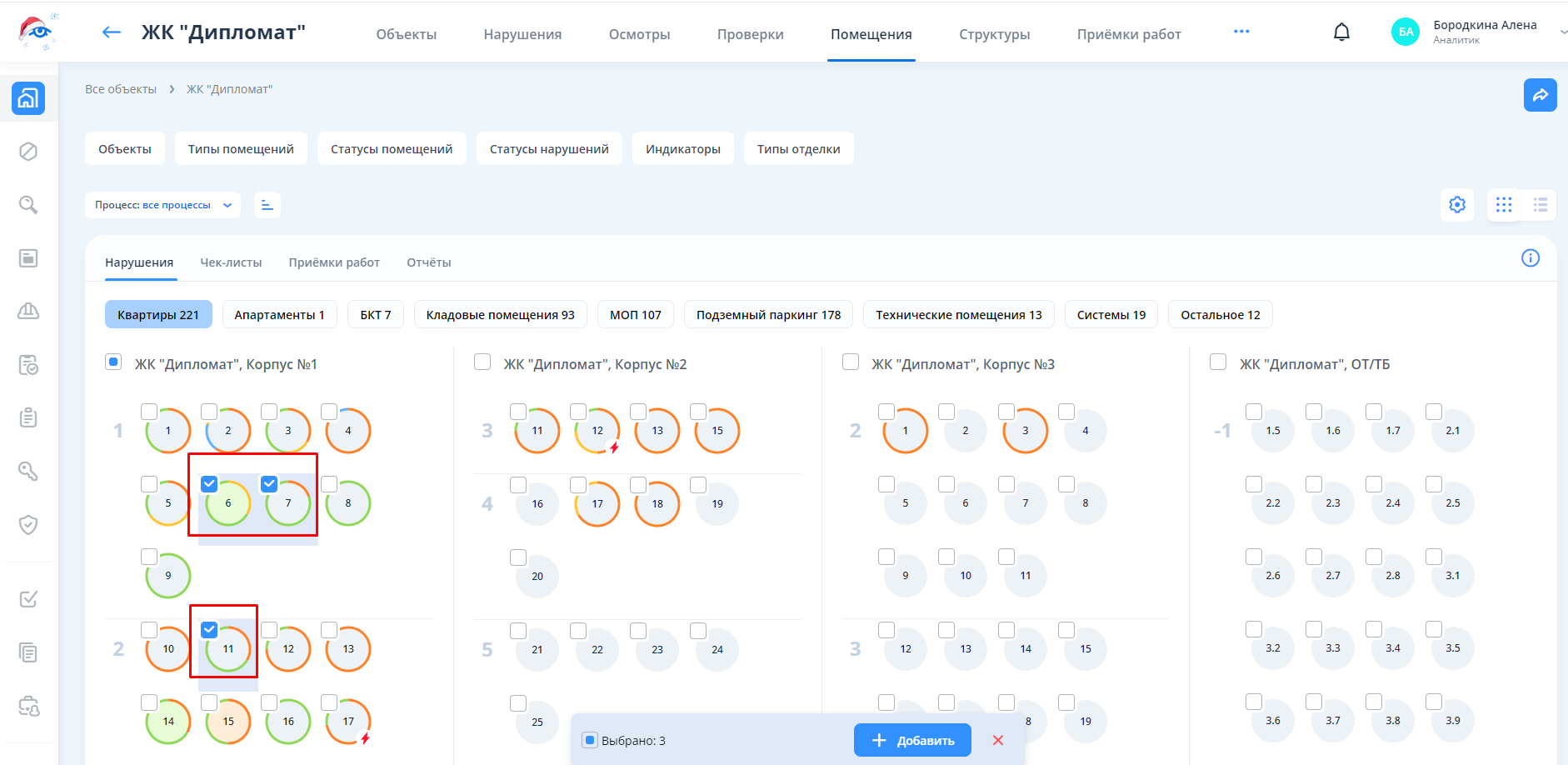Click the notification bell icon
The image size is (1568, 765).
[x=1341, y=32]
